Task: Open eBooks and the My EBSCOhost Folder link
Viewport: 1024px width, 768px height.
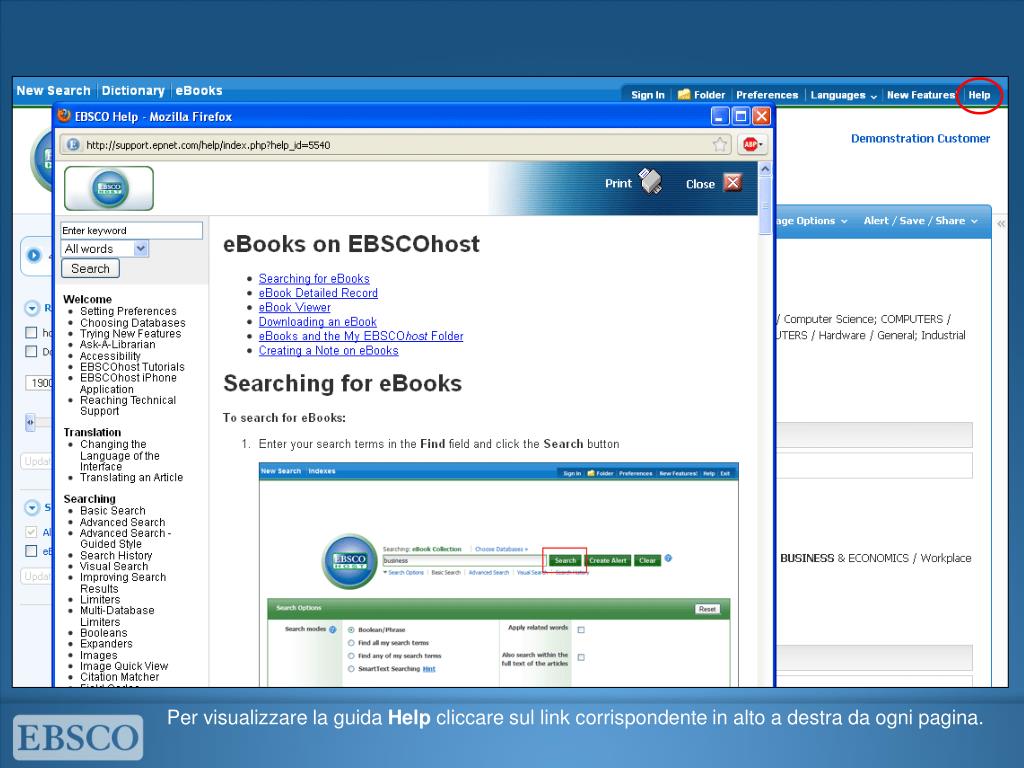Action: click(361, 336)
